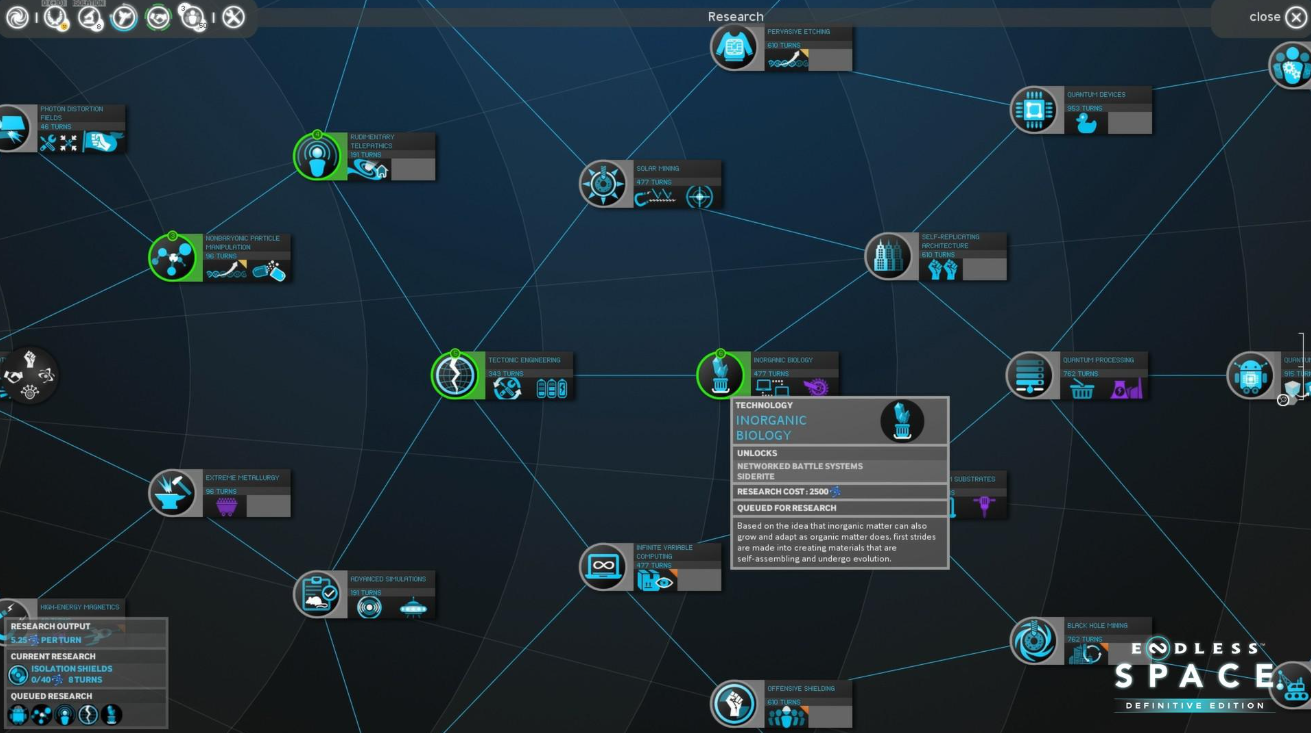
Task: Select the Inorganic Biology tech icon
Action: tap(720, 375)
